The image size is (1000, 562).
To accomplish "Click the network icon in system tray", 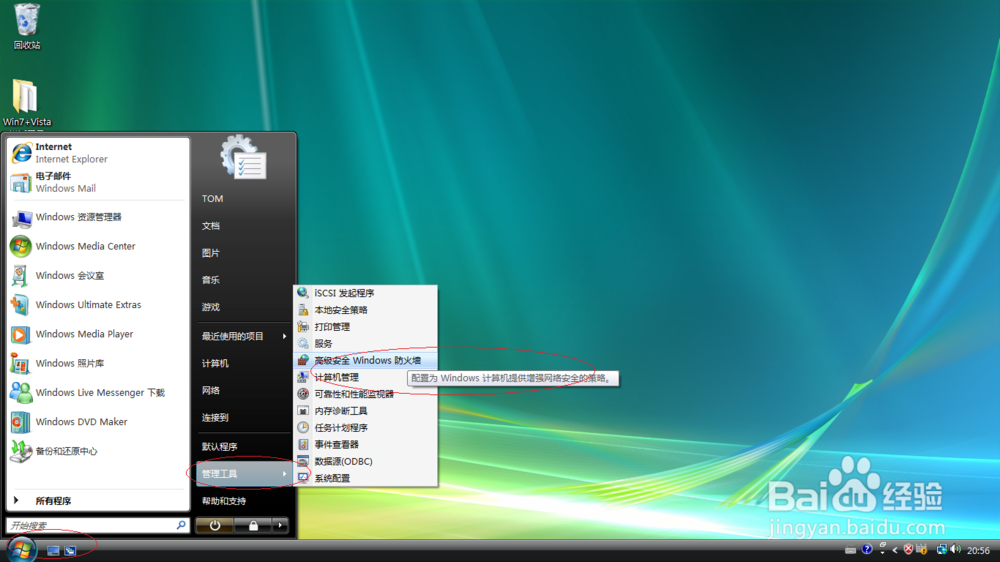I will click(941, 549).
